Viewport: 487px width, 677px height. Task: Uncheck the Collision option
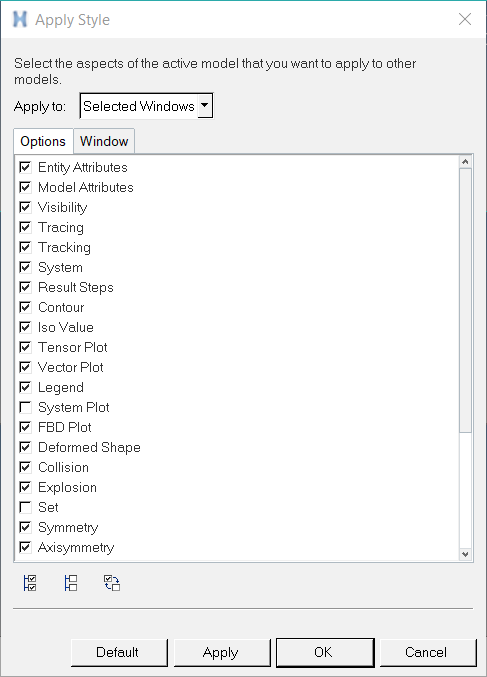[x=25, y=467]
